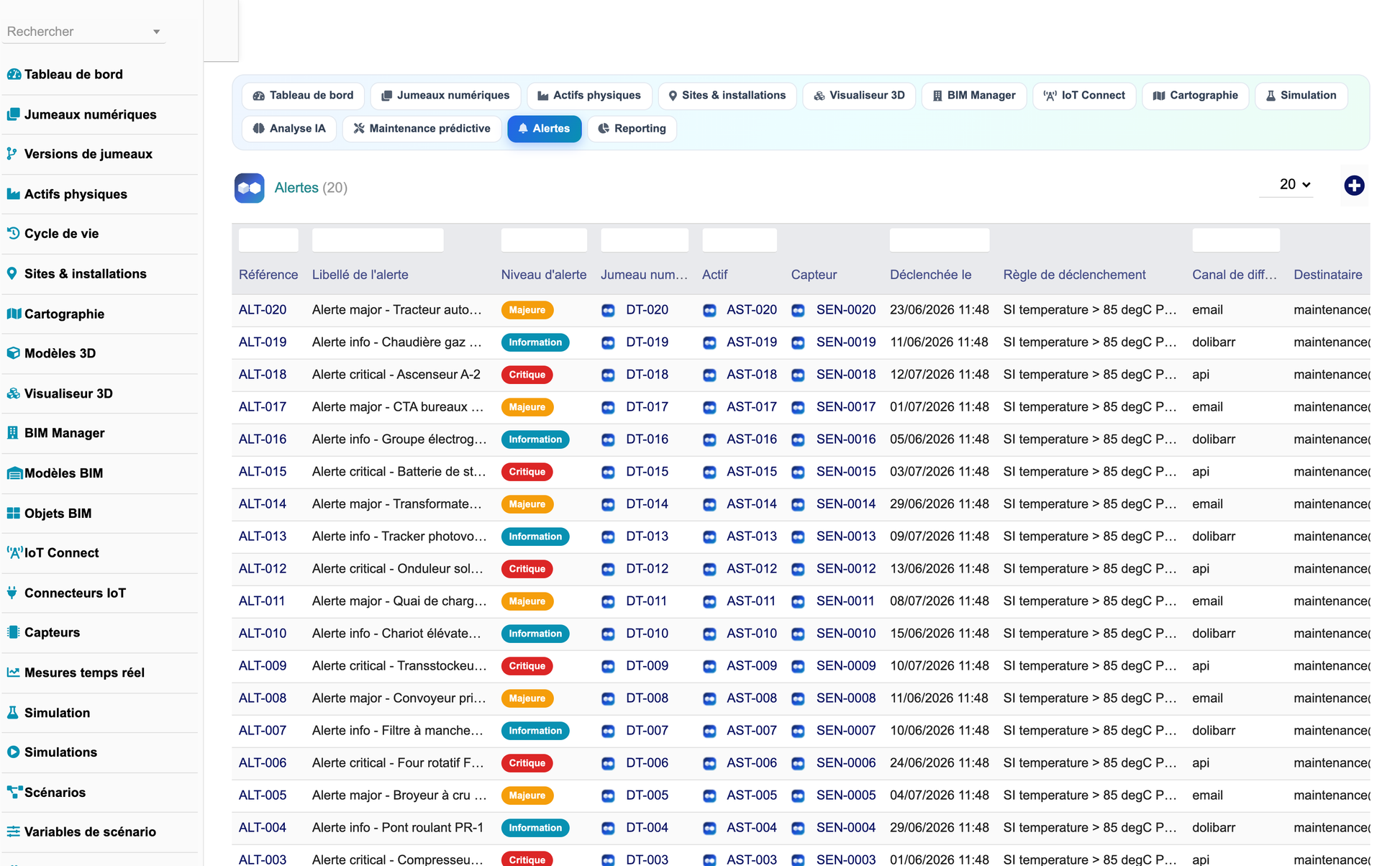Screen dimensions: 1400x866
Task: Open the Visualiseur 3D tab
Action: 859,96
